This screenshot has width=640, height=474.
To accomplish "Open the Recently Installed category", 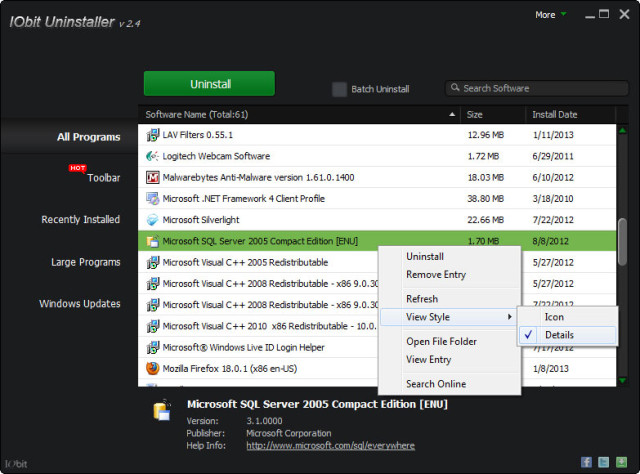I will click(x=80, y=220).
